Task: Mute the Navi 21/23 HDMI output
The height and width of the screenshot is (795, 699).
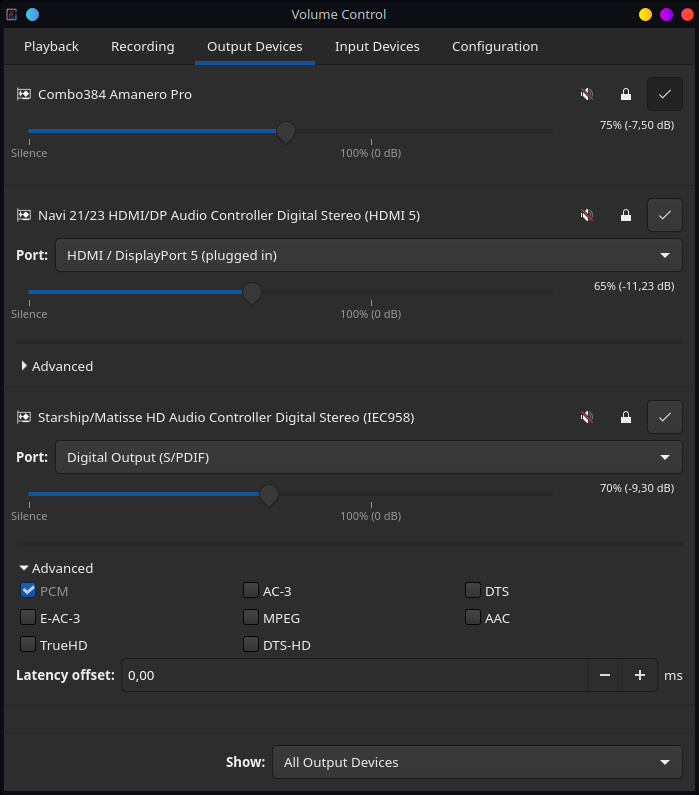Action: click(587, 215)
